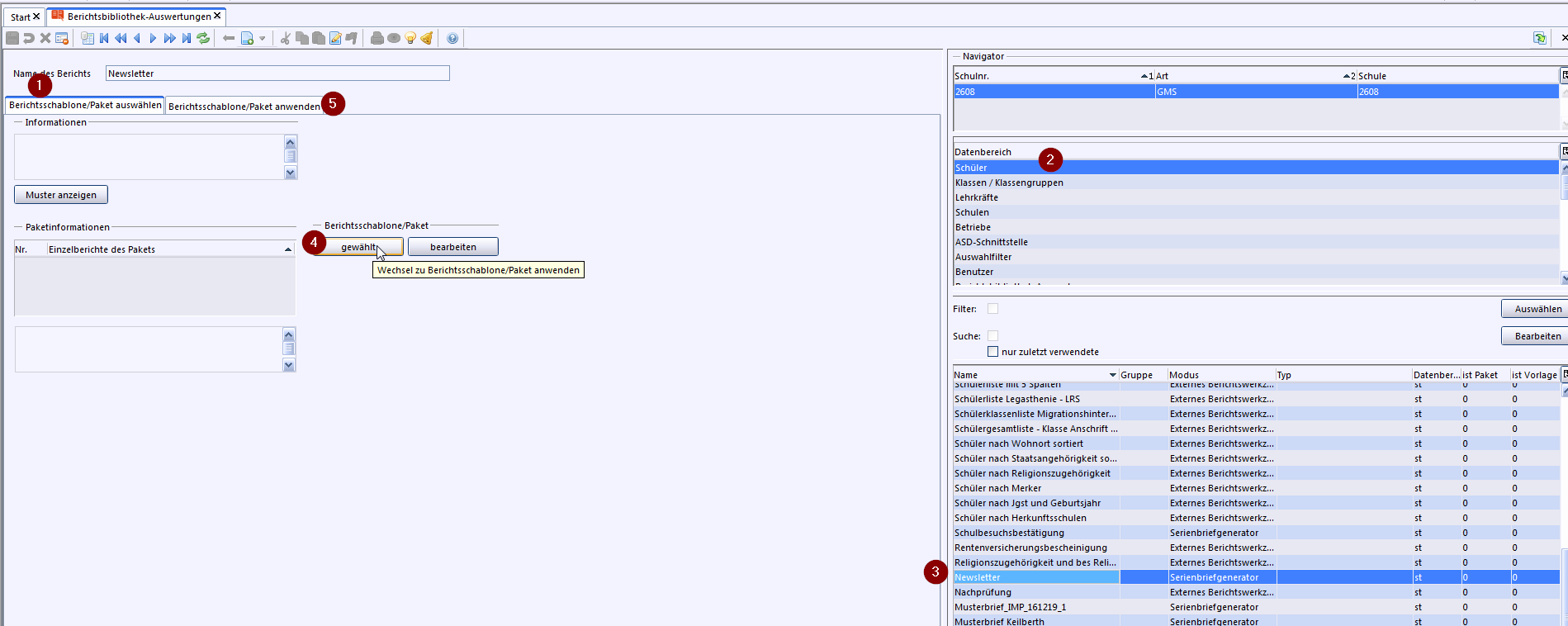This screenshot has width=1568, height=626.
Task: Jump to last record icon
Action: pos(187,38)
